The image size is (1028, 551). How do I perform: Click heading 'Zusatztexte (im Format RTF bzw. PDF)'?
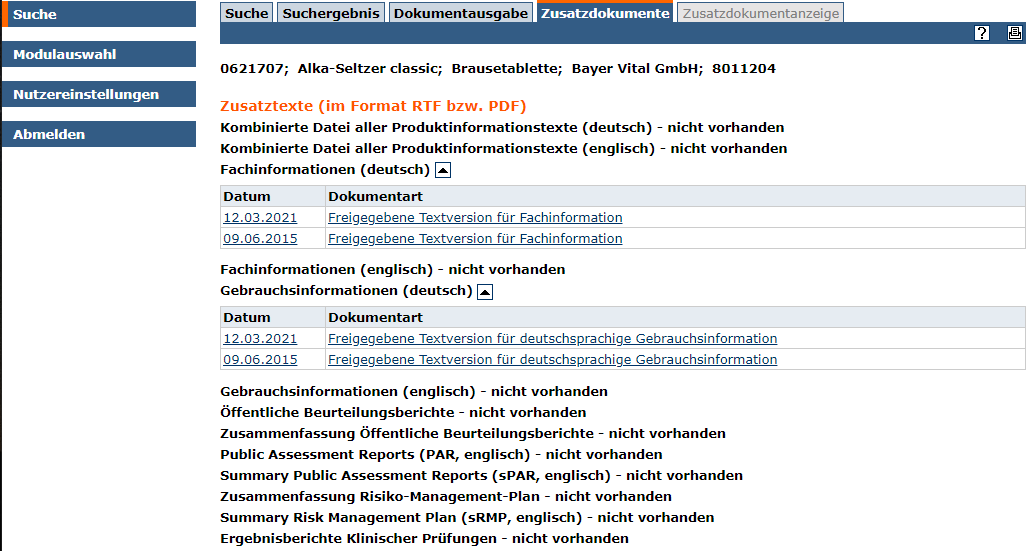tap(373, 106)
